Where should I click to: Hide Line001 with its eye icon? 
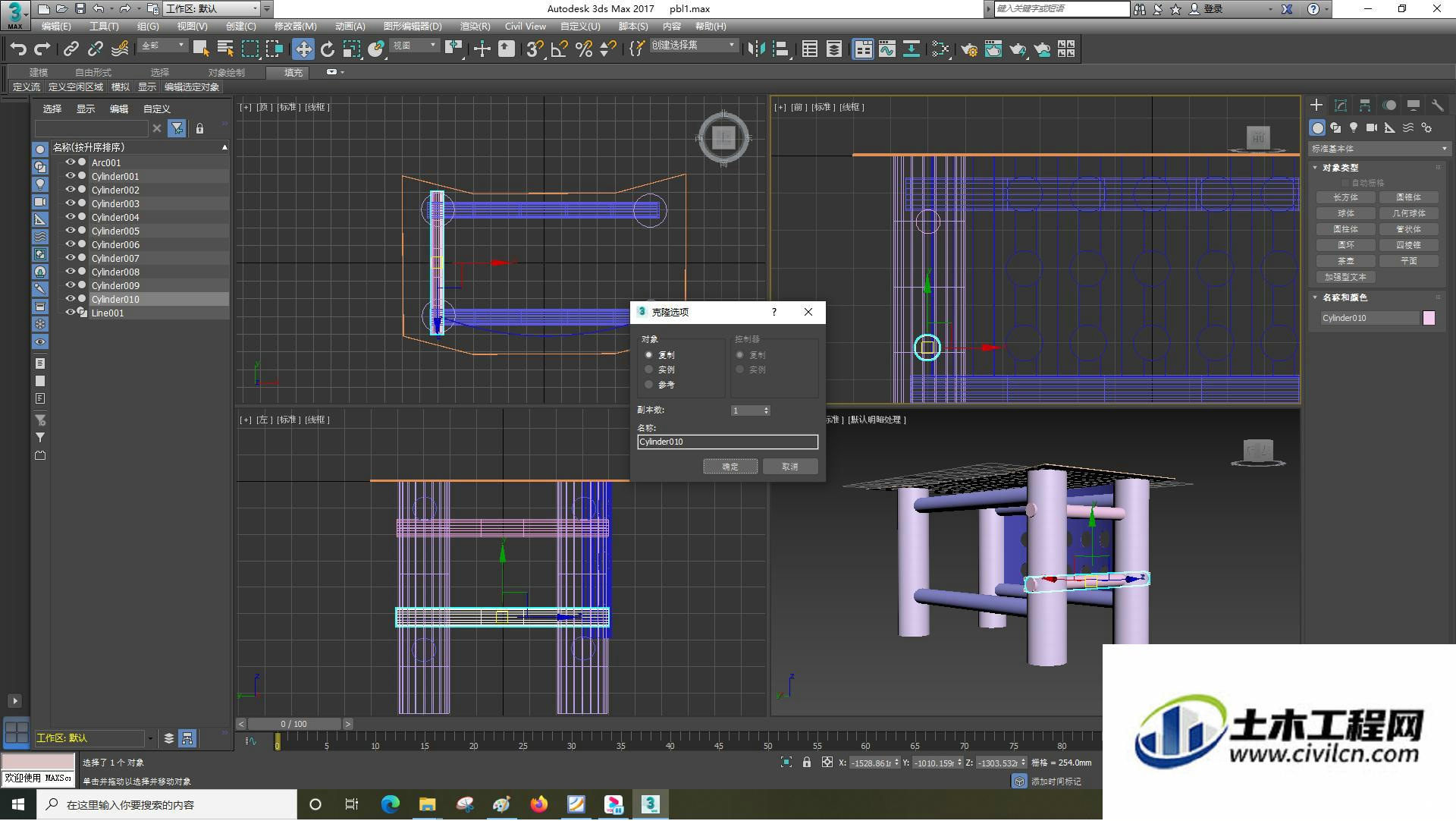pyautogui.click(x=71, y=313)
